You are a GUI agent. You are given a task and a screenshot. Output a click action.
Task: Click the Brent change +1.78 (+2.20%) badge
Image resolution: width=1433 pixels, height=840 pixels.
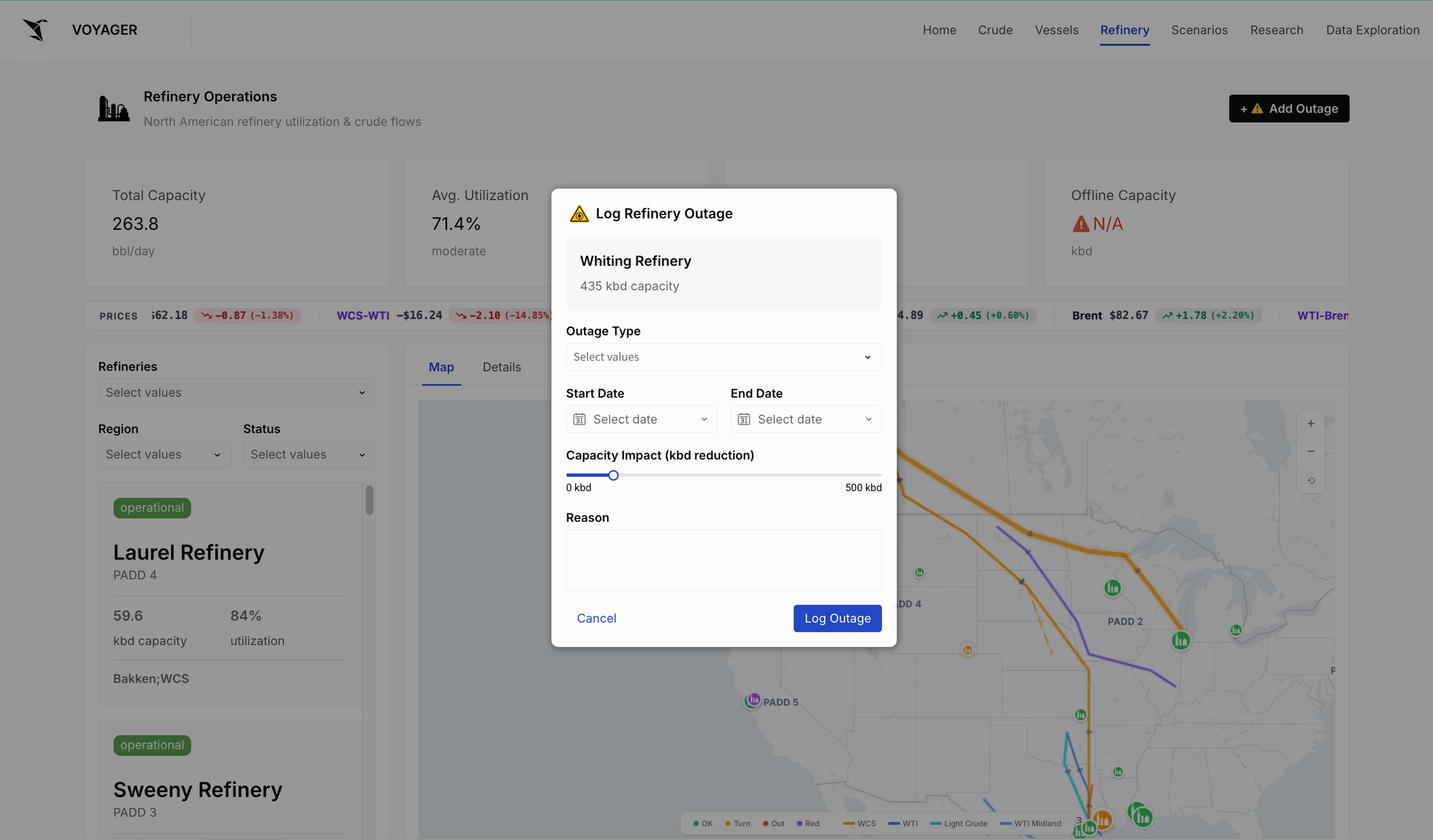(1208, 316)
